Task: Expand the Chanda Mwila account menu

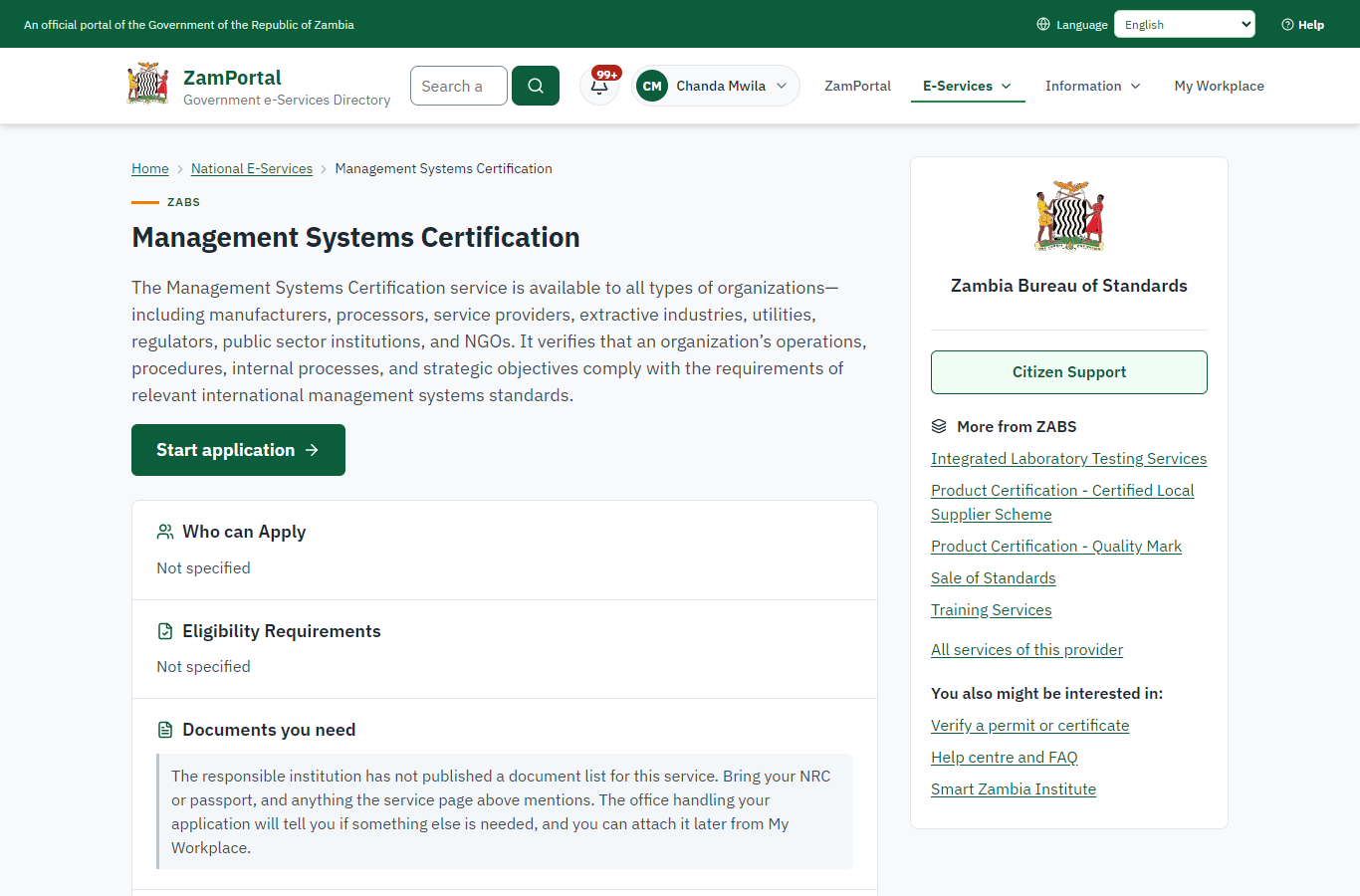Action: [716, 86]
